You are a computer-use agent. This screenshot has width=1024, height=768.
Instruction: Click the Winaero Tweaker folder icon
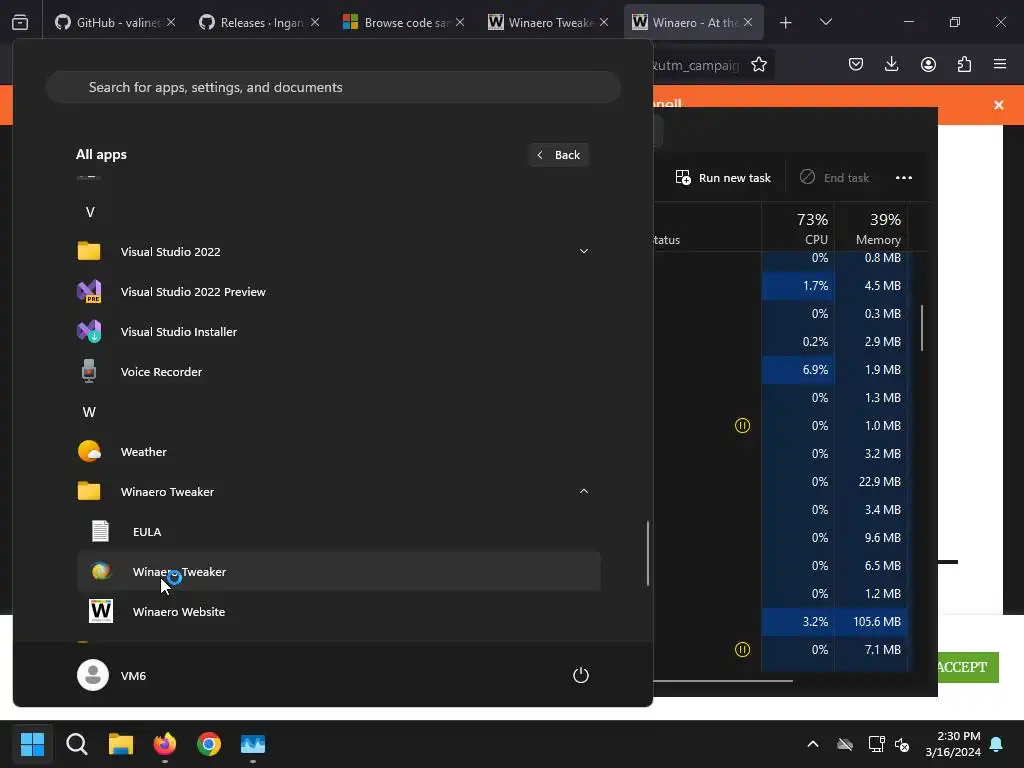[89, 491]
